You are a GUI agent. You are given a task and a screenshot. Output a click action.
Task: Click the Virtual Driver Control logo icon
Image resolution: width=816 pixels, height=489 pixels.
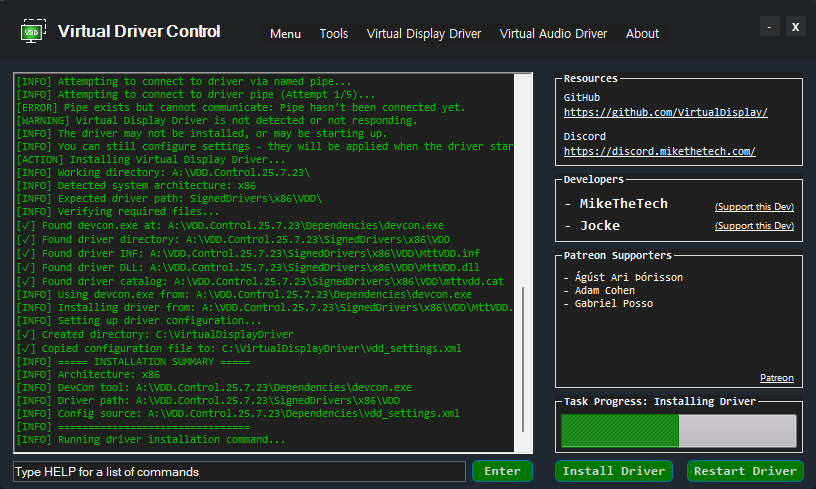[x=34, y=31]
